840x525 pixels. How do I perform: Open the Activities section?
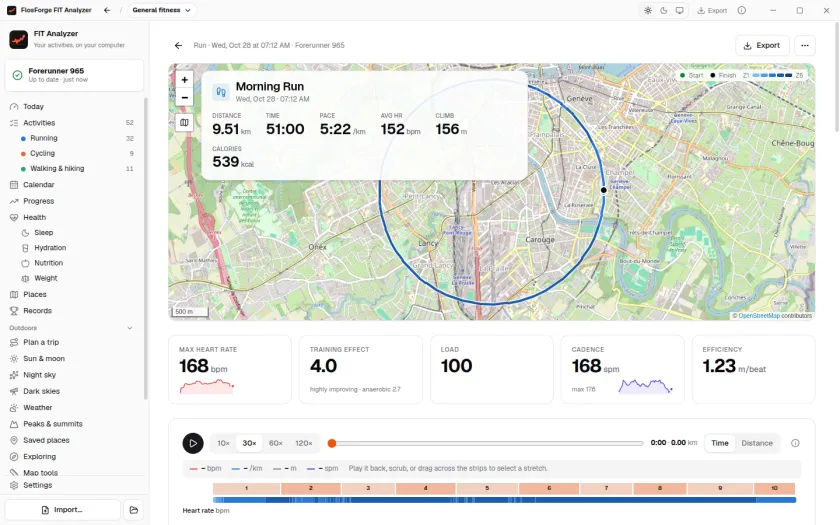[74, 123]
